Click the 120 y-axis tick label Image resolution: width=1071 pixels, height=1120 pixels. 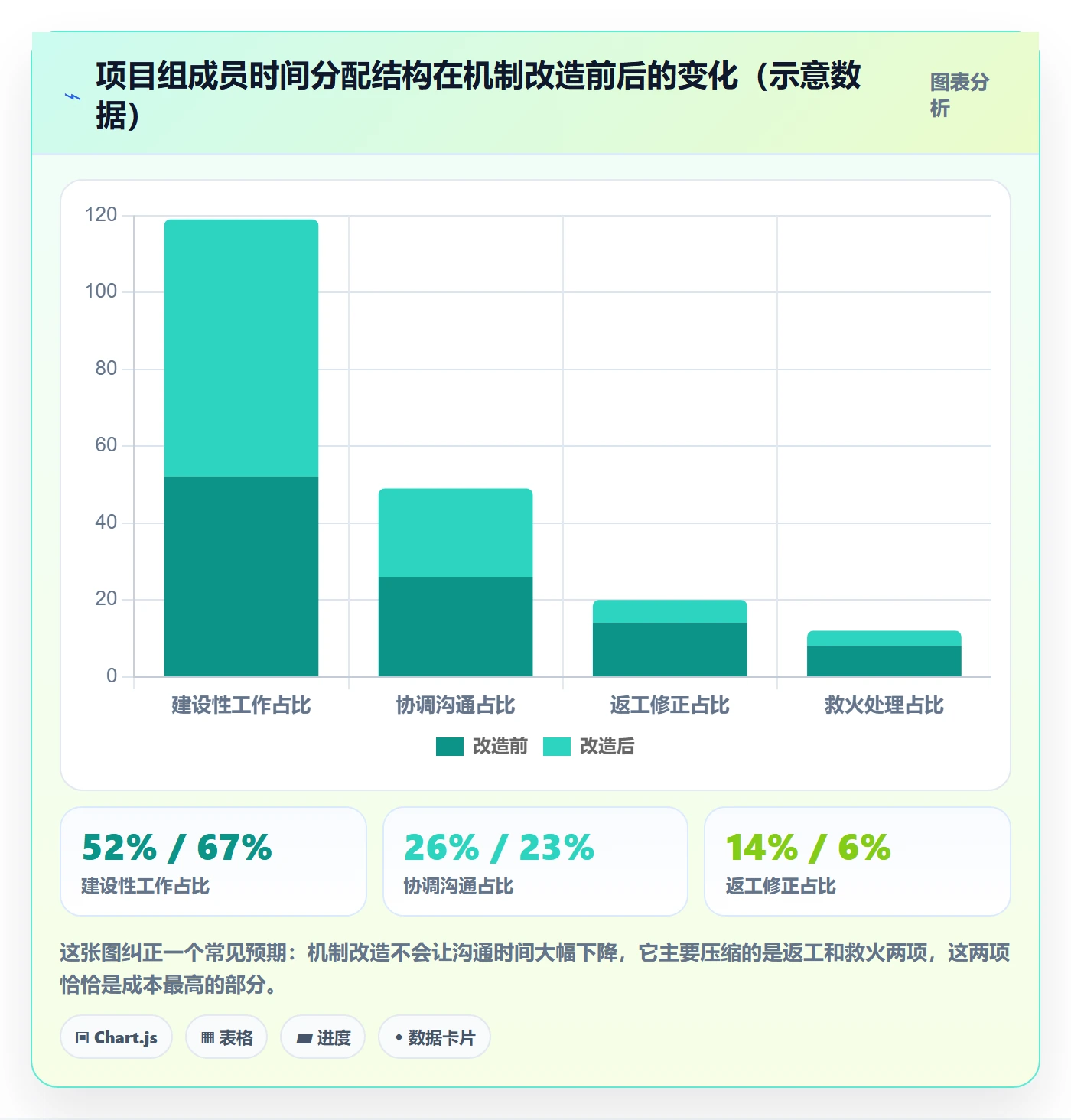[x=101, y=215]
